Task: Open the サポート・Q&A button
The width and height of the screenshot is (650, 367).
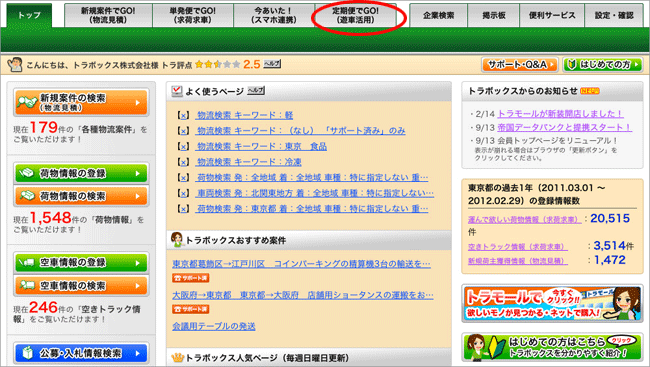Action: point(520,65)
